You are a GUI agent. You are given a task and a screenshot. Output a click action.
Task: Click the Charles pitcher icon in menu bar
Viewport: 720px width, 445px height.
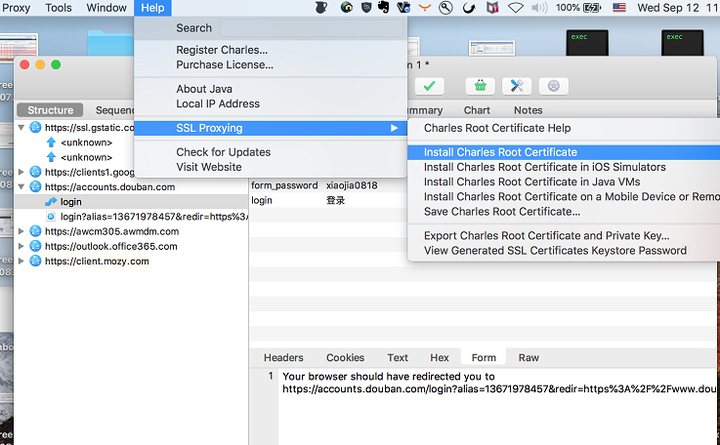(321, 7)
